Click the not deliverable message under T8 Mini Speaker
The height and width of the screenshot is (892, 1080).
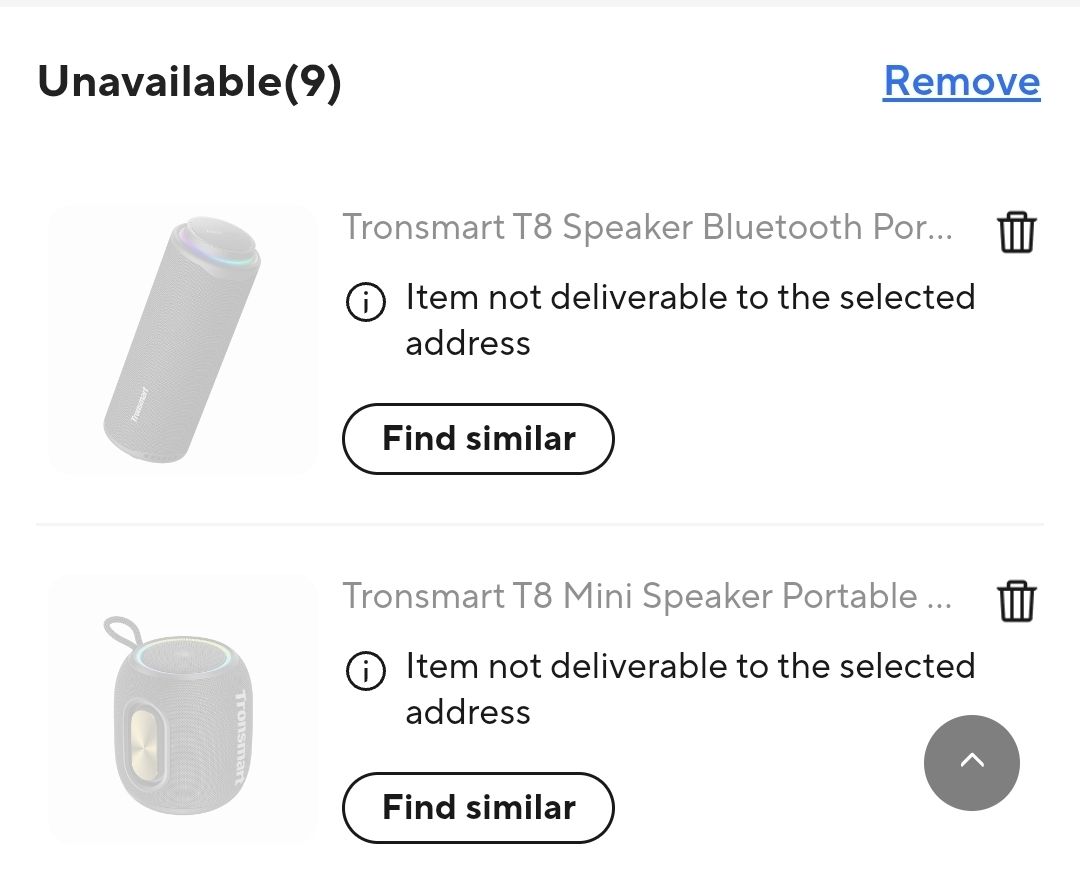click(689, 688)
